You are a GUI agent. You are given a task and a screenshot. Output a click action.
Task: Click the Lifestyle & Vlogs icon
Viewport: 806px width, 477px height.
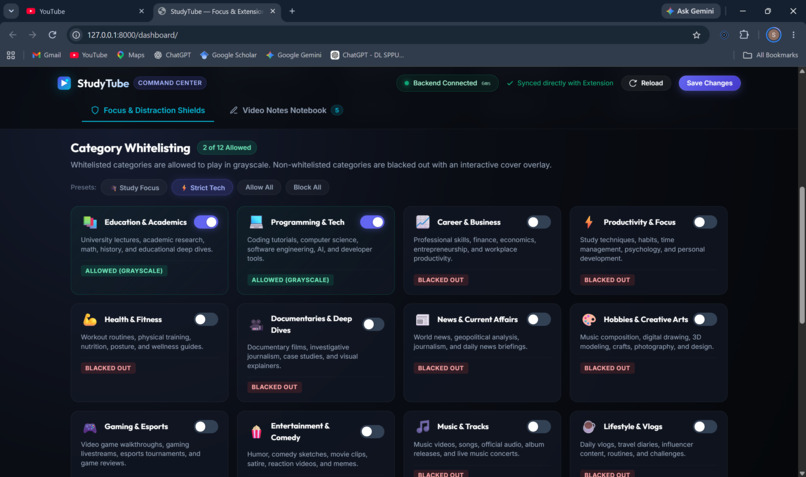click(589, 427)
